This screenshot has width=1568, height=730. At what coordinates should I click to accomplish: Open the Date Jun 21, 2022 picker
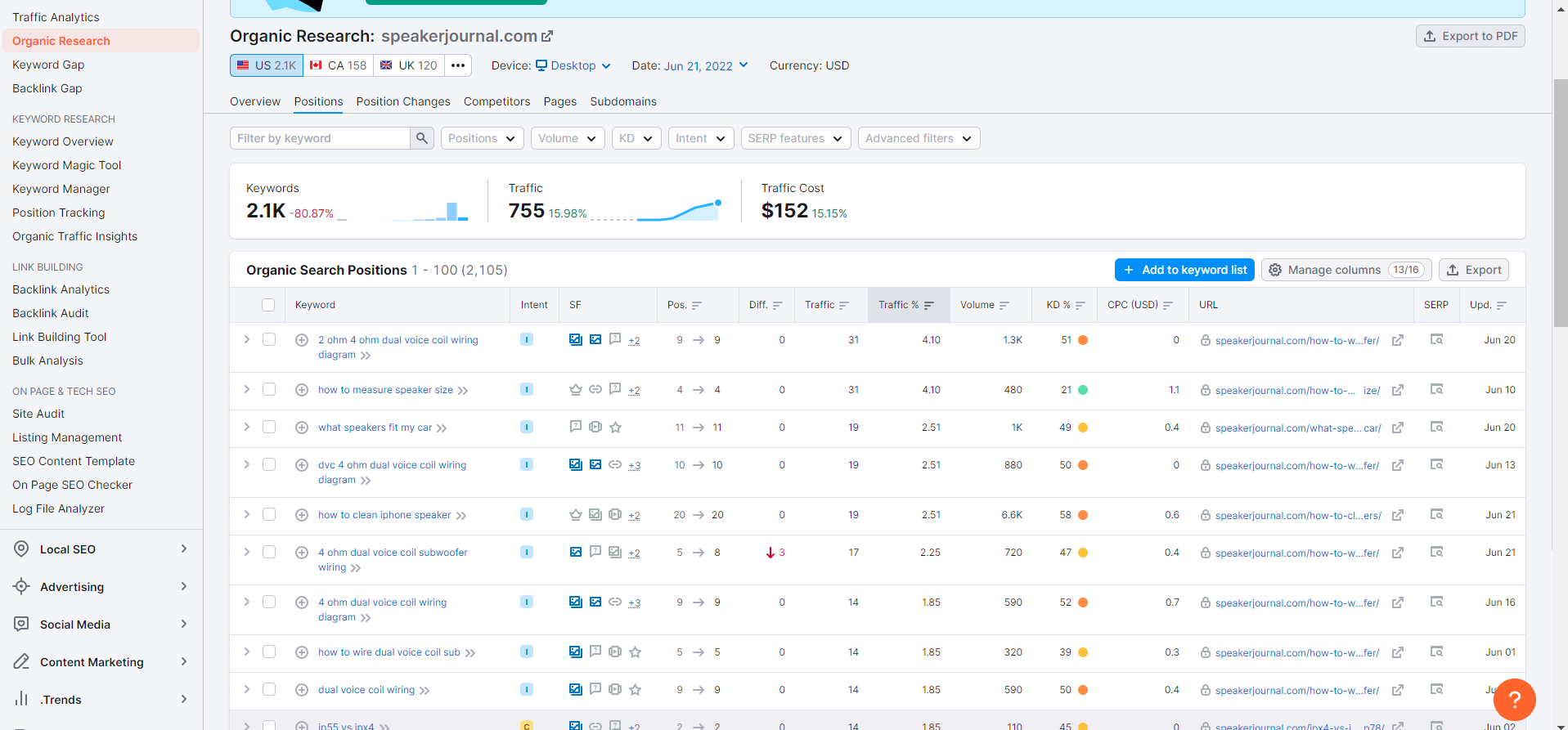tap(706, 65)
